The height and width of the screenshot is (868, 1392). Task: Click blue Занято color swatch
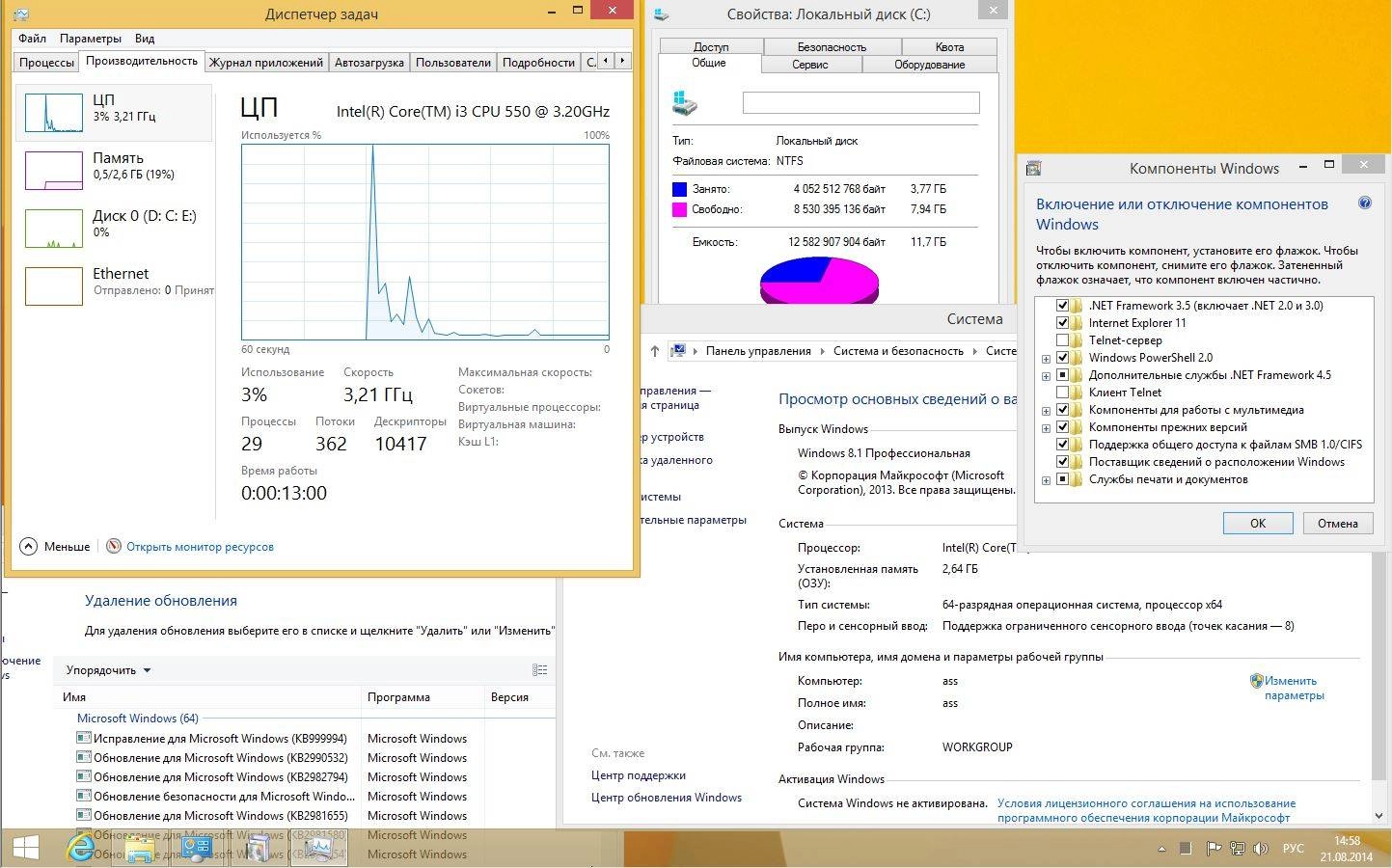679,189
